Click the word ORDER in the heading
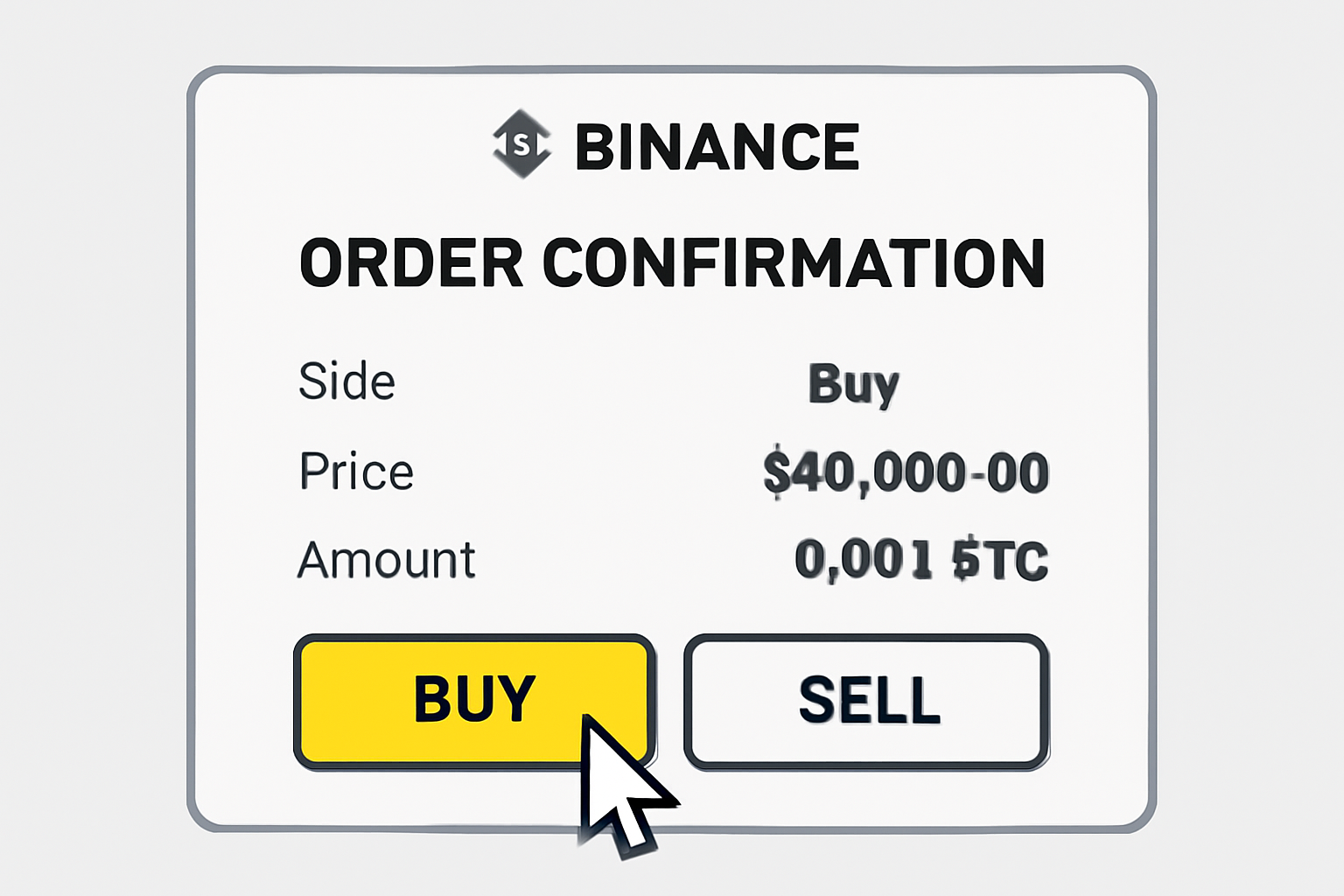This screenshot has width=1344, height=896. [x=411, y=262]
